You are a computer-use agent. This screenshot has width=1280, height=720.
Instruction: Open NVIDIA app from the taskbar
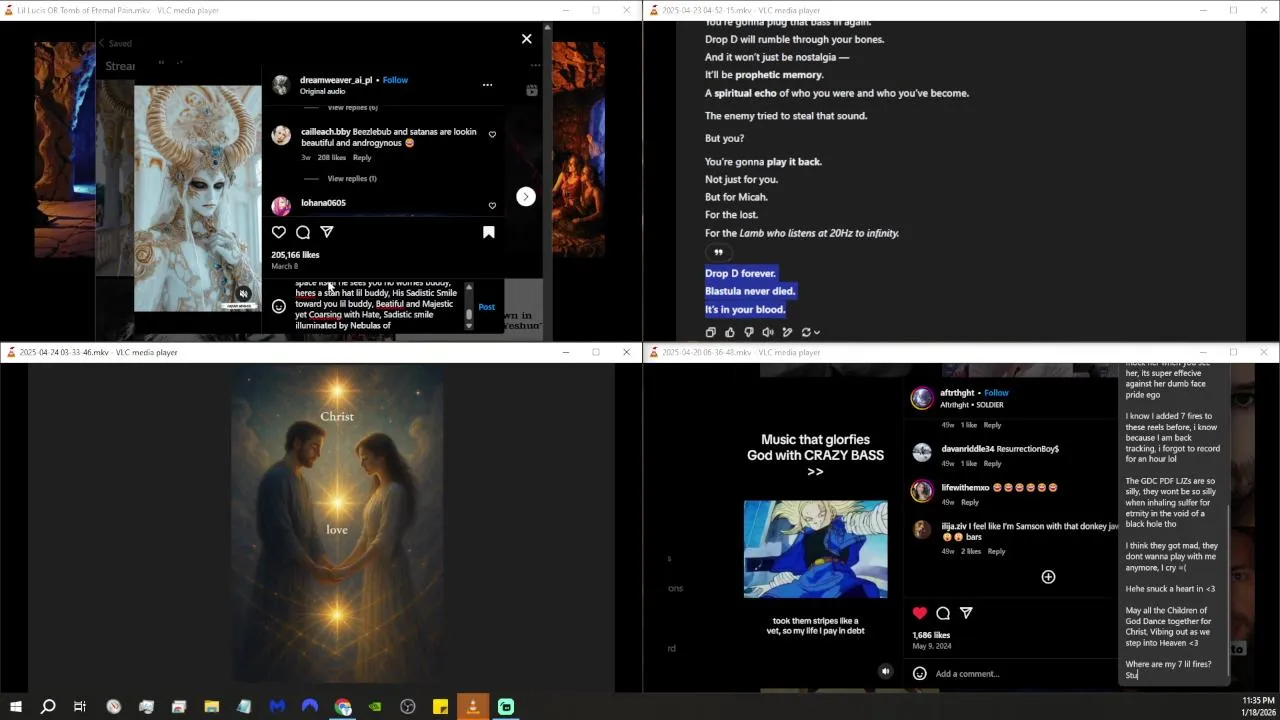point(375,707)
